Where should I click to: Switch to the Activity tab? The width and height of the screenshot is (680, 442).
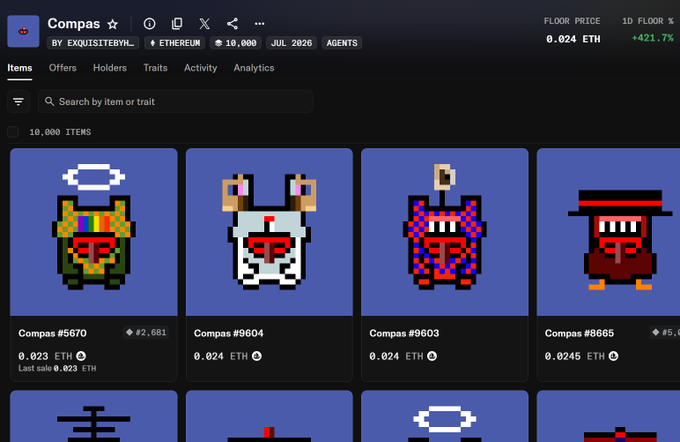click(x=200, y=68)
